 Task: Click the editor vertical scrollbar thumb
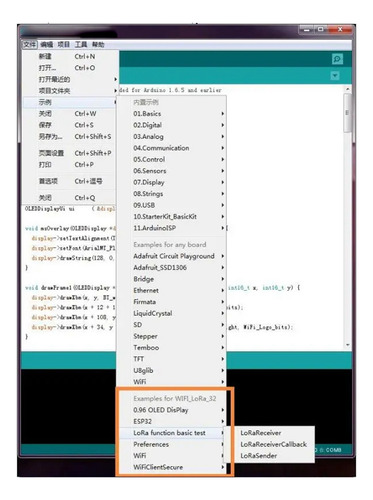(347, 113)
